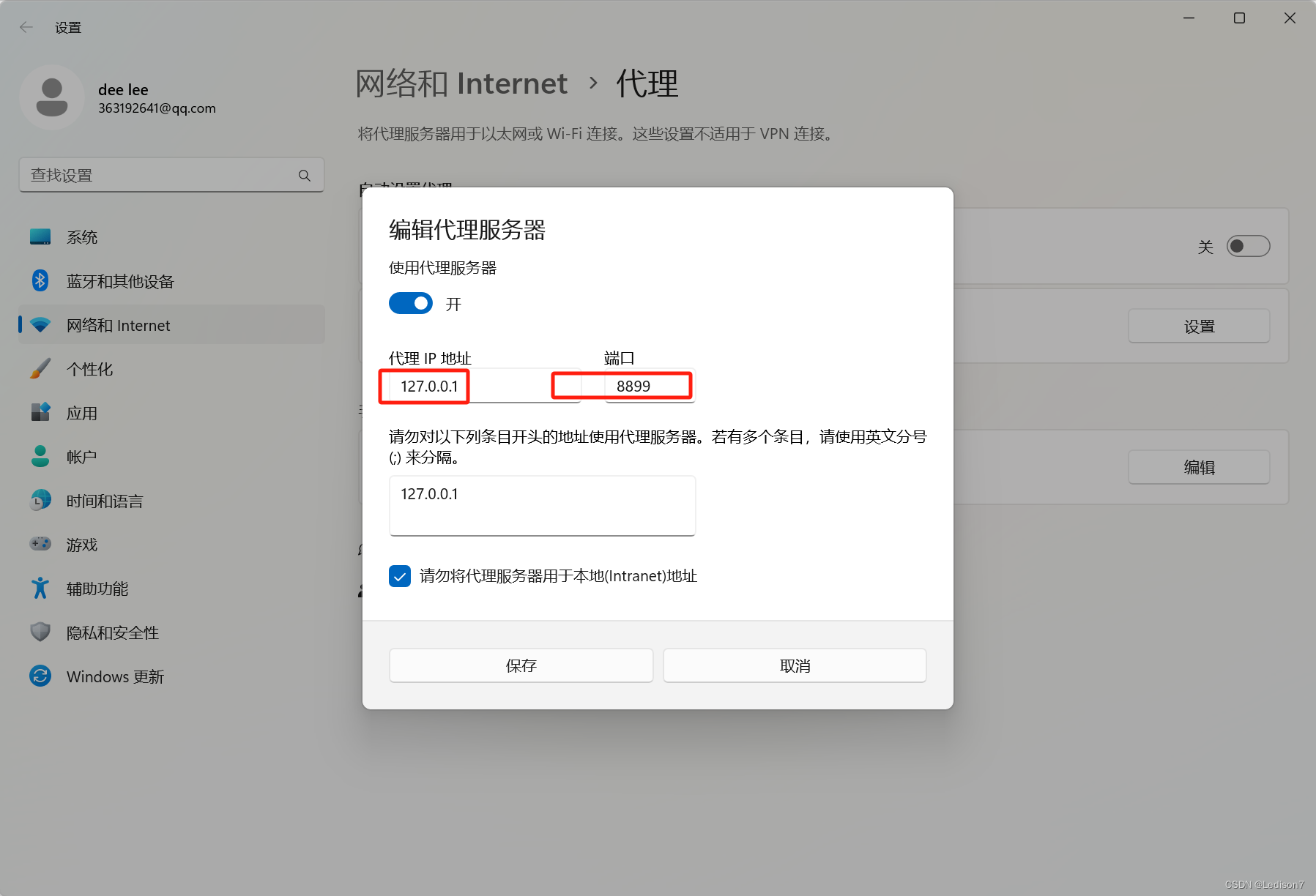
Task: Click the Accessibility figure icon
Action: tap(40, 588)
